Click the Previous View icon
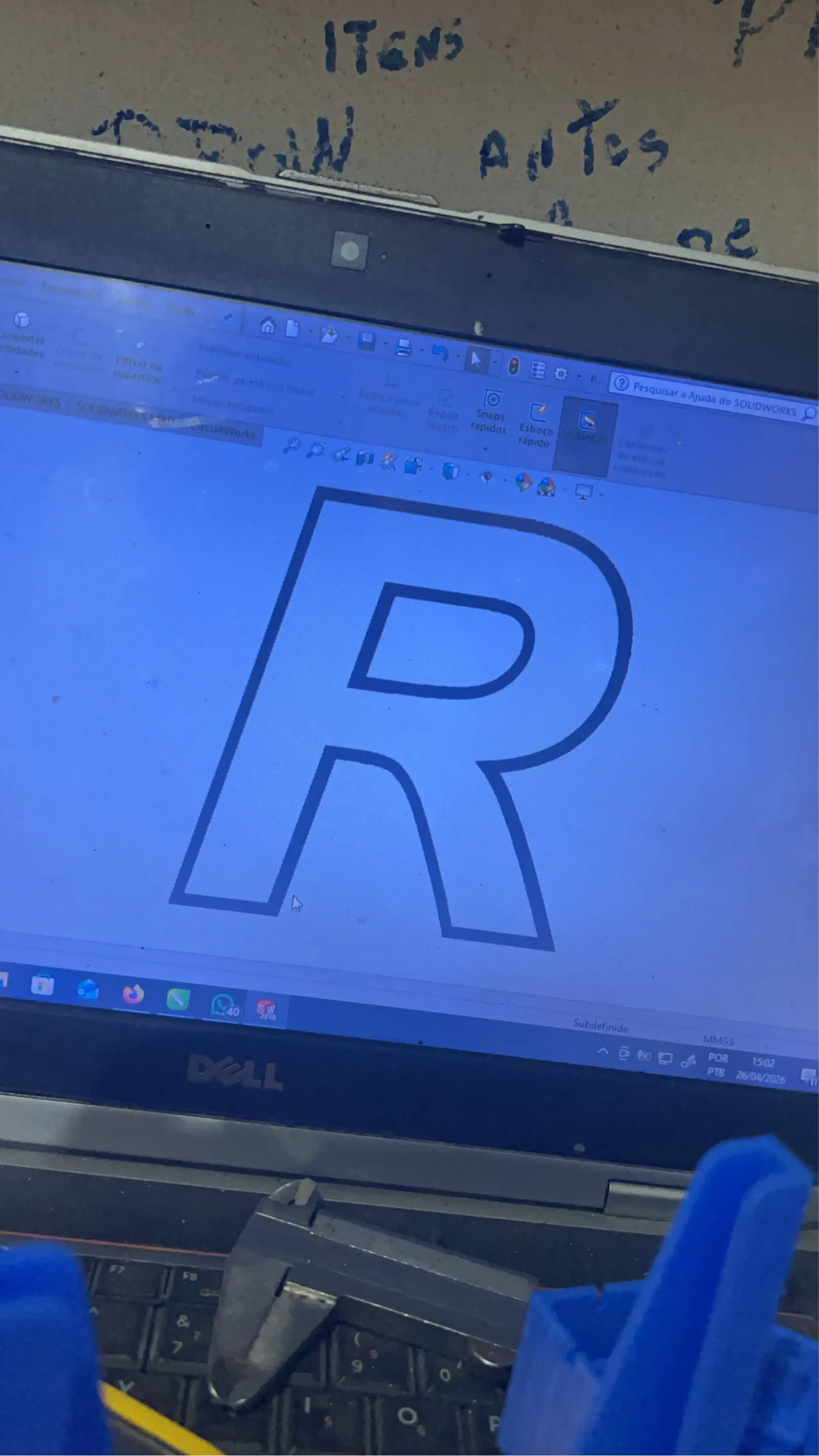819x1456 pixels. tap(341, 454)
